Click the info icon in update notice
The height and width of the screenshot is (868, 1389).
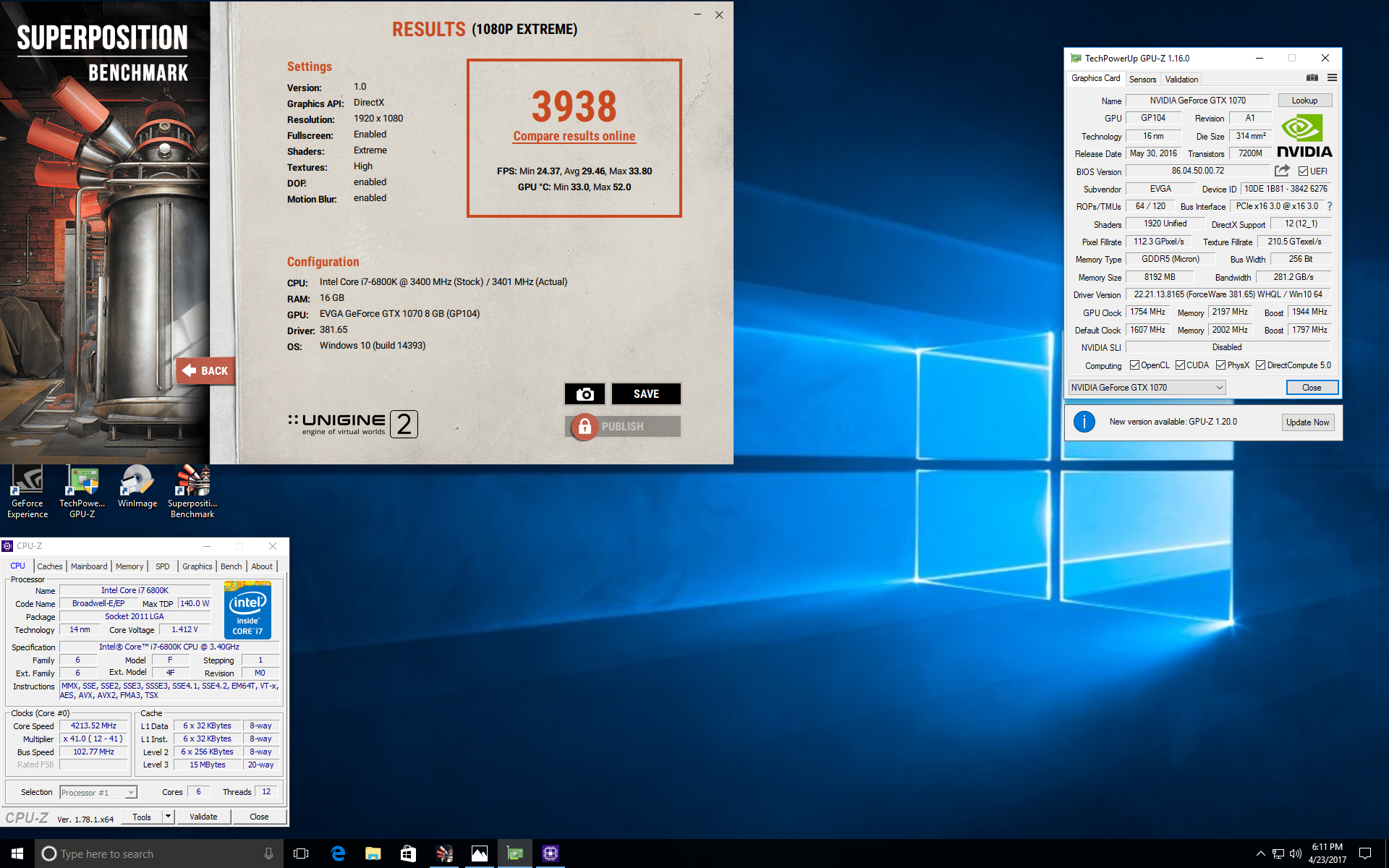pyautogui.click(x=1084, y=422)
